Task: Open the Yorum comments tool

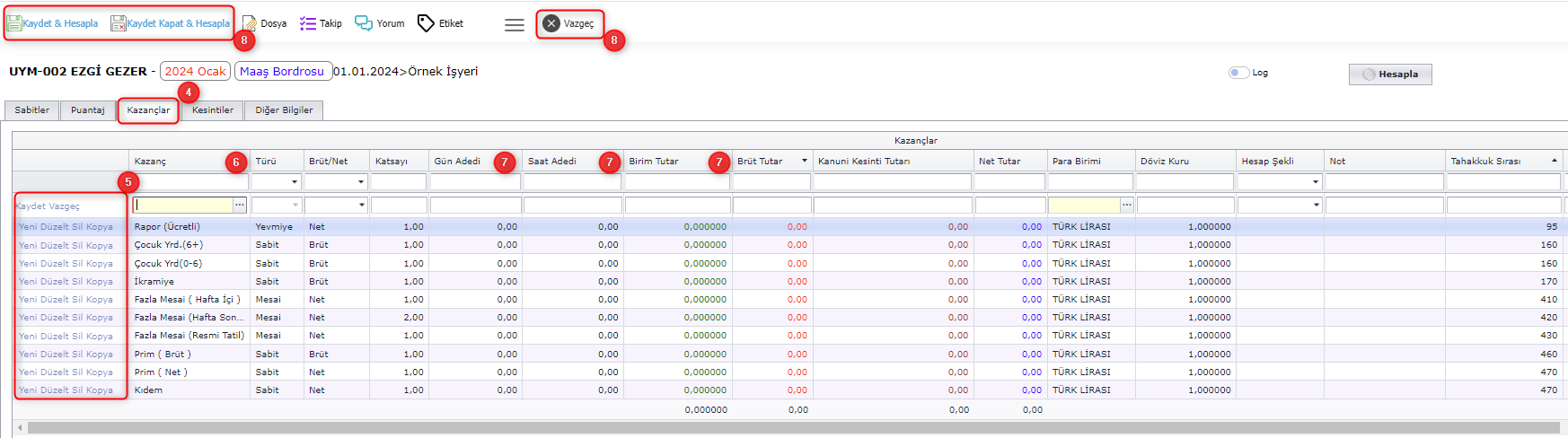Action: (380, 23)
